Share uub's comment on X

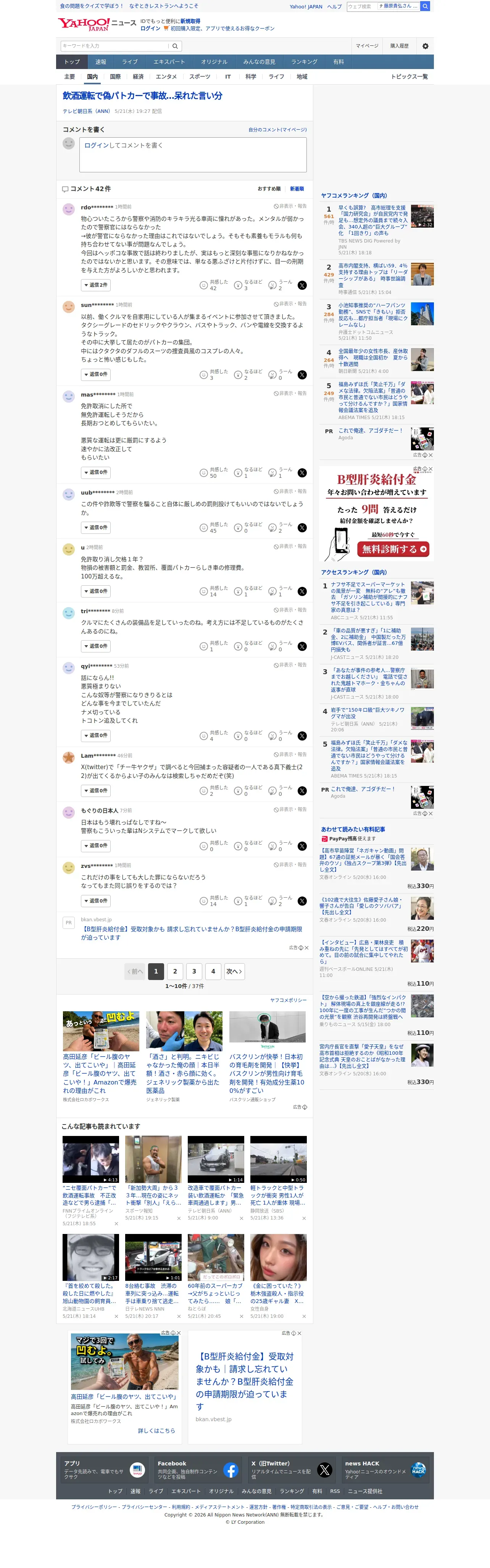(x=302, y=528)
